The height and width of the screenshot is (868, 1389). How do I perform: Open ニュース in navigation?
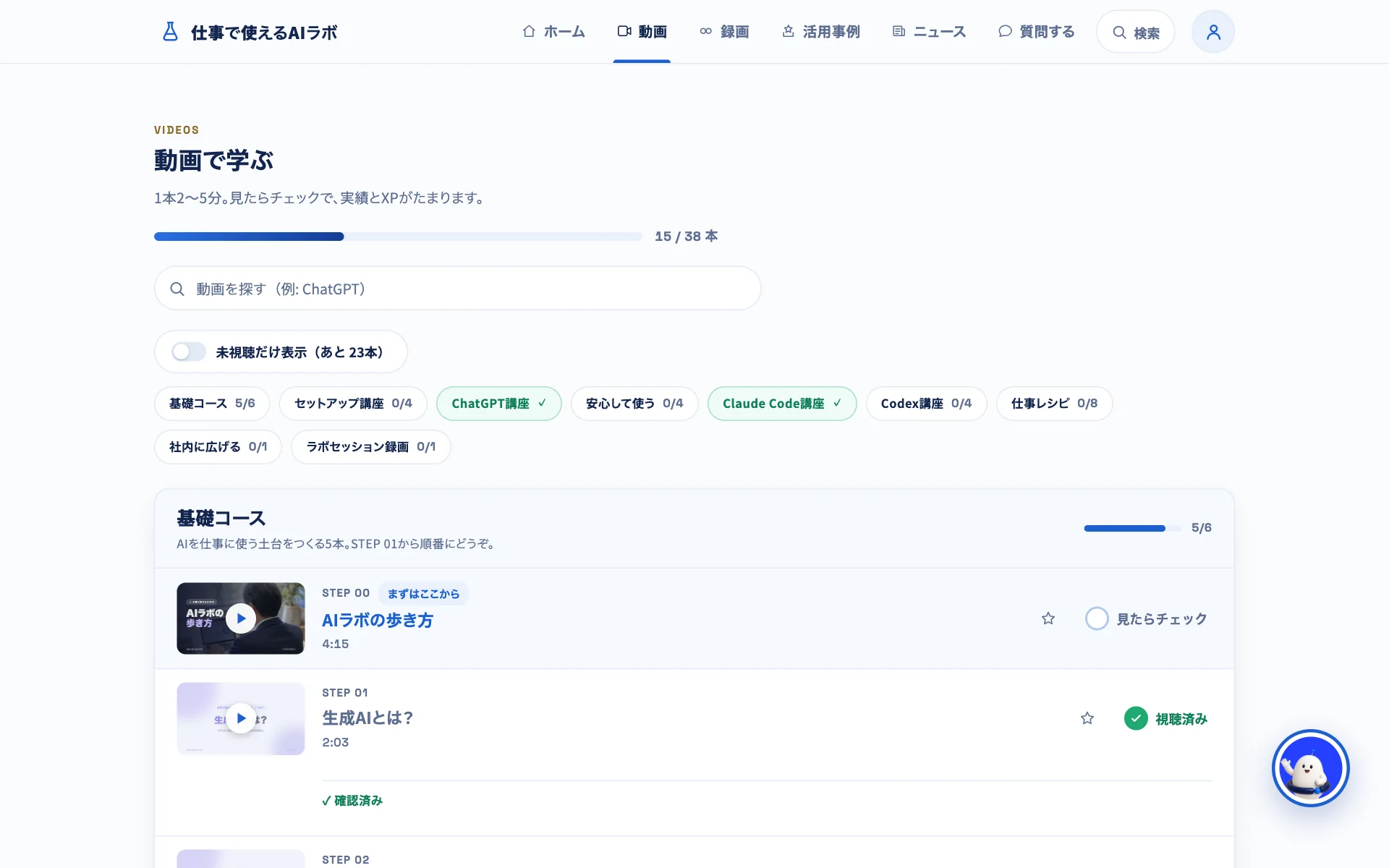point(930,31)
